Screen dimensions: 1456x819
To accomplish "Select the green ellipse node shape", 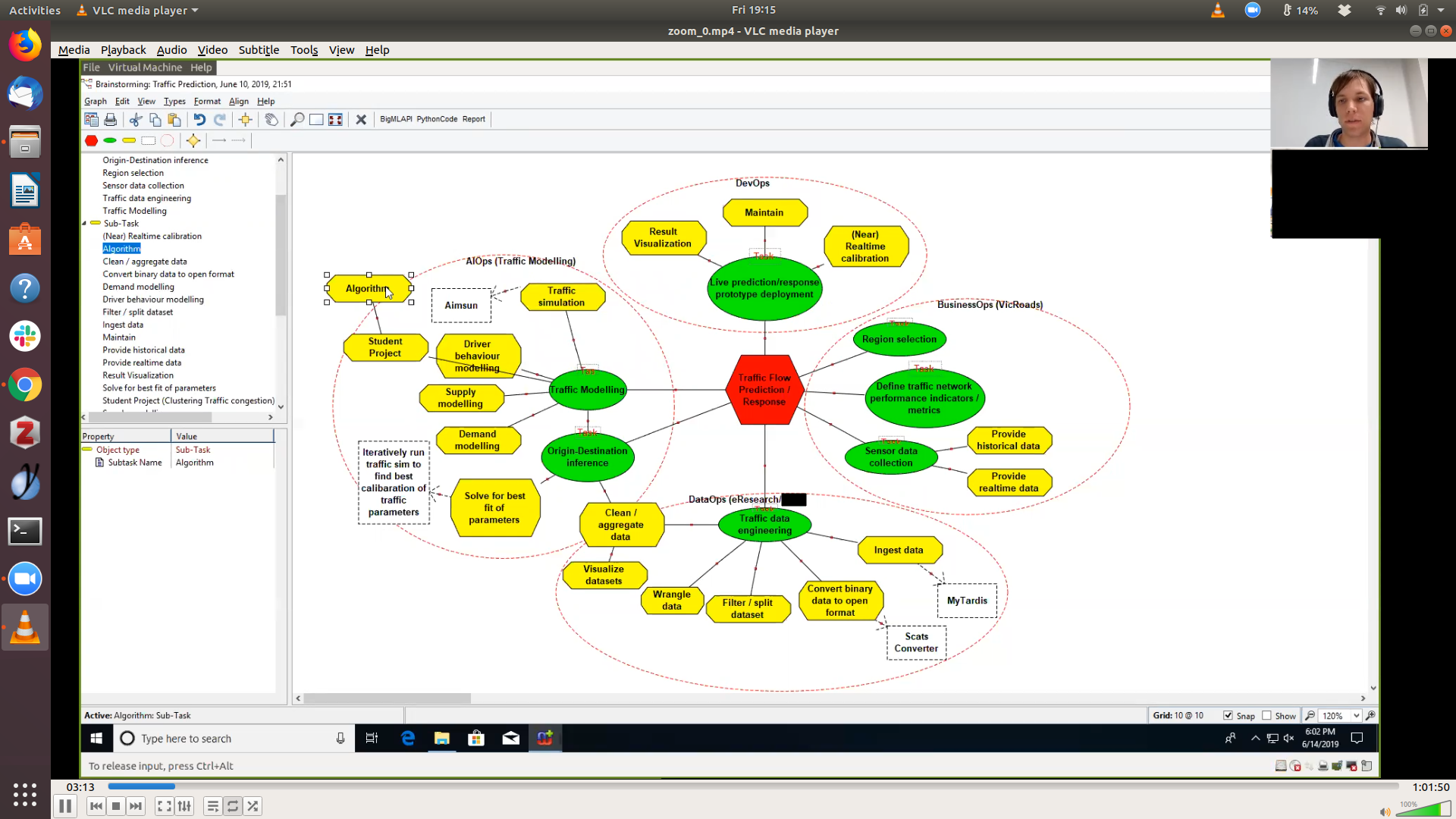I will tap(110, 140).
